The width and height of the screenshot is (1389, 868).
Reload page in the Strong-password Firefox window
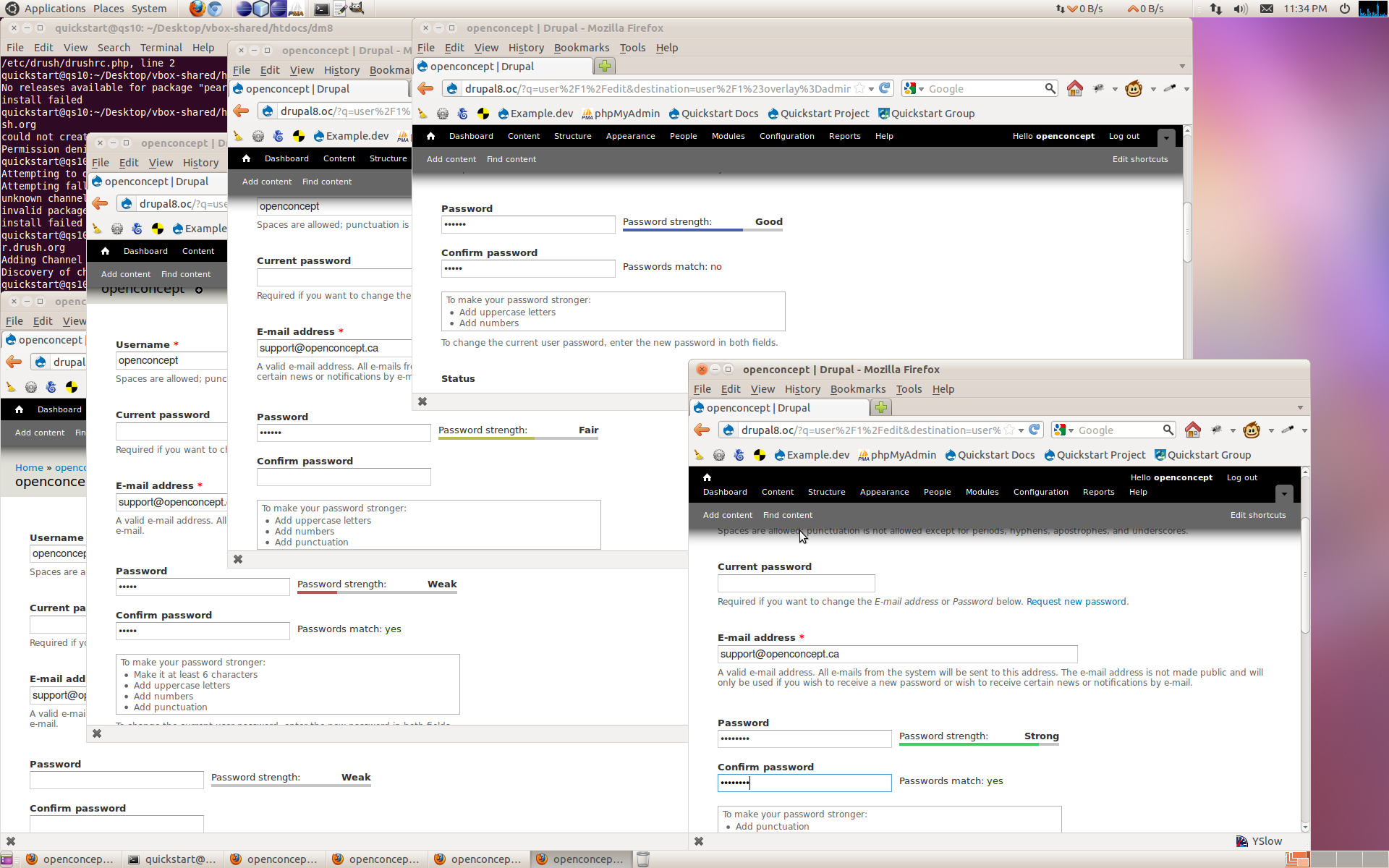click(1035, 430)
